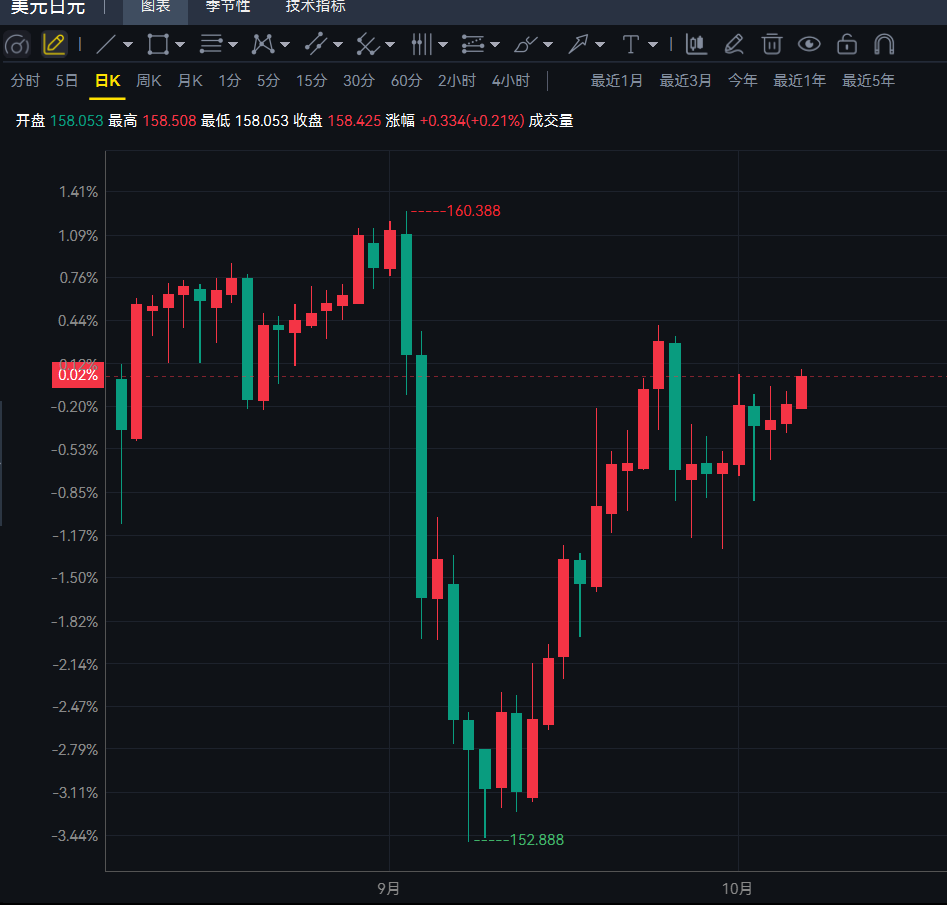Image resolution: width=947 pixels, height=905 pixels.
Task: Select the vertical cycle lines tool
Action: coord(421,45)
